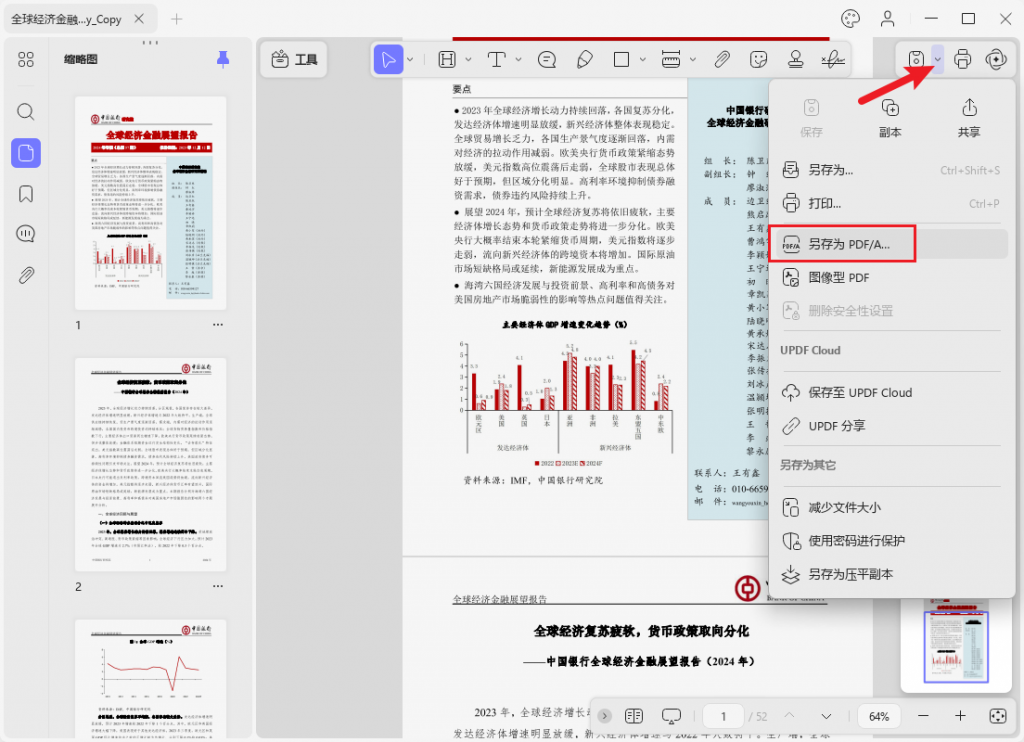
Task: Select page 2 thumbnail
Action: tap(151, 464)
